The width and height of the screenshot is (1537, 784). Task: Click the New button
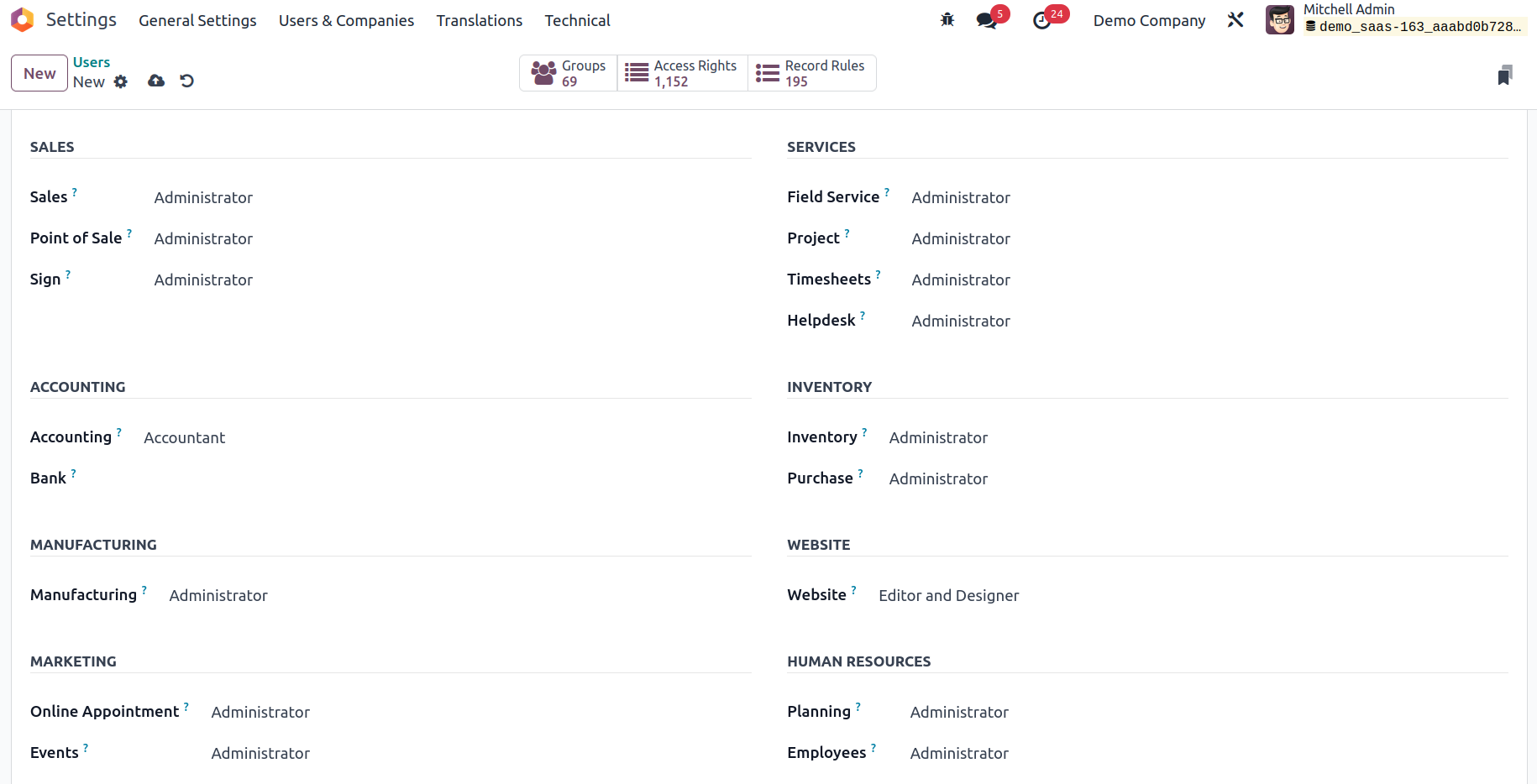pos(39,73)
